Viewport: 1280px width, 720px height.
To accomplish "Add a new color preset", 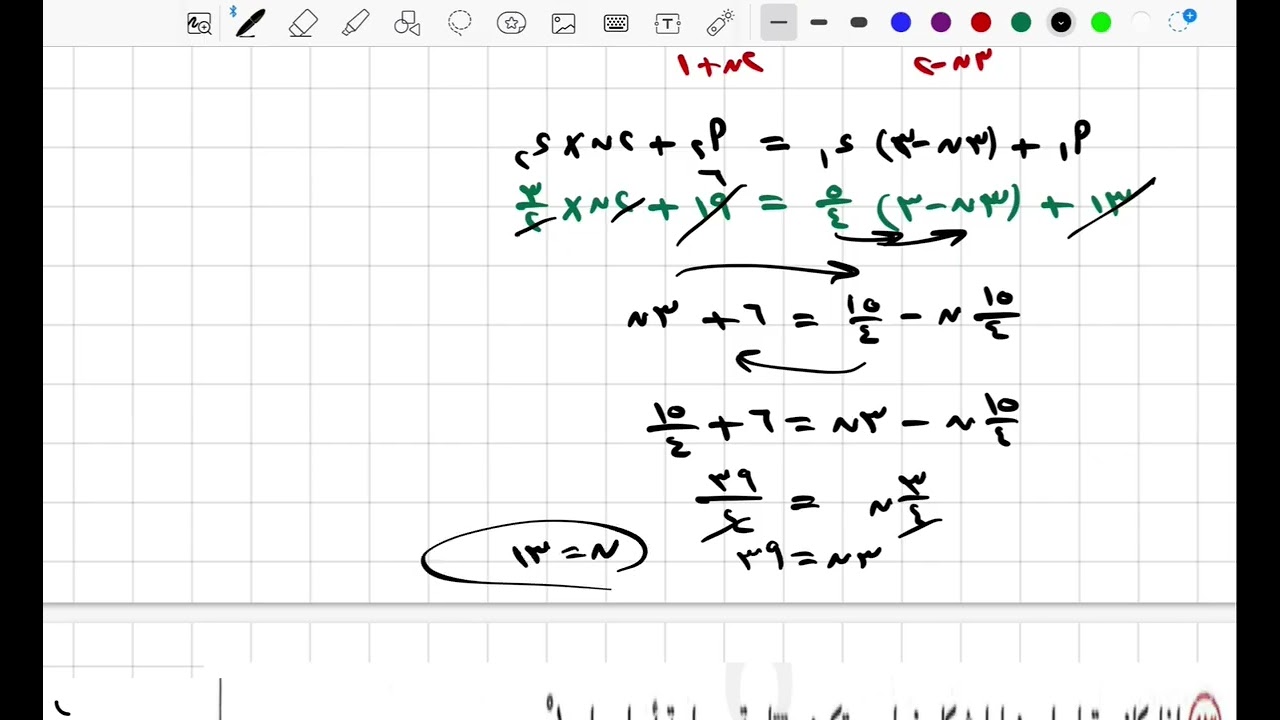I will (x=1182, y=20).
